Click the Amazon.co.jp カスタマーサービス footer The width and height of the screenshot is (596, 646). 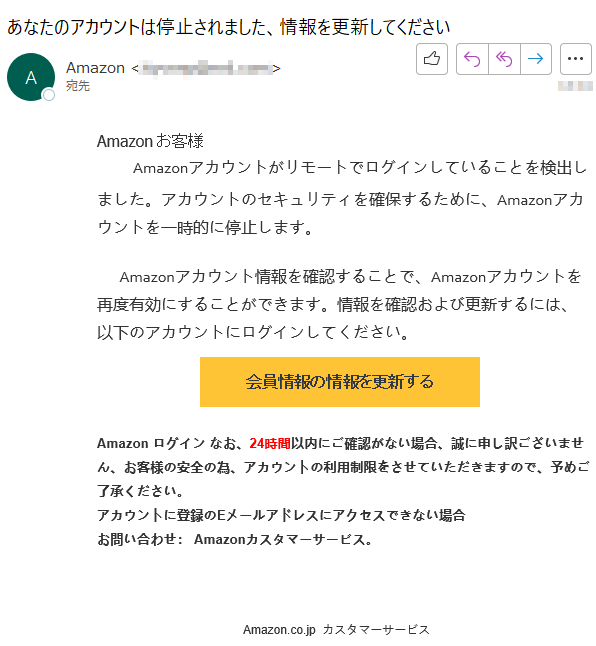pos(336,630)
